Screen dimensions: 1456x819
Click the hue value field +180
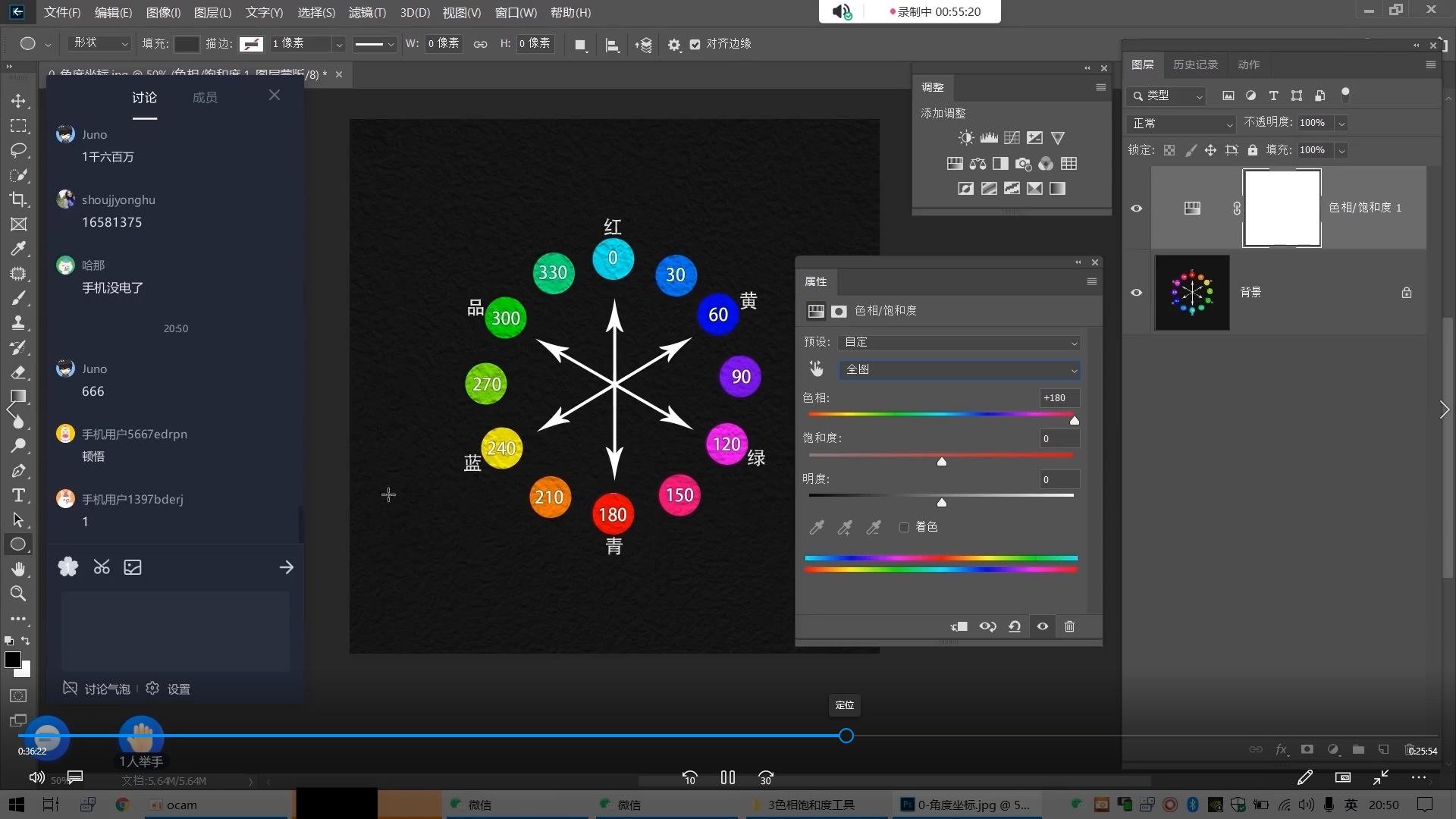[x=1059, y=397]
